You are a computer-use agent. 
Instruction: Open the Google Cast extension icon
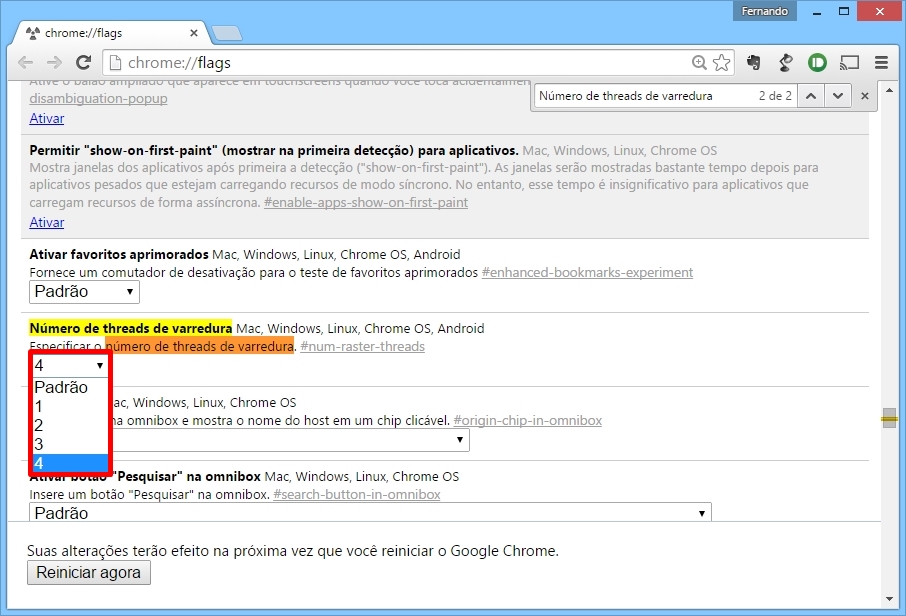click(x=849, y=62)
